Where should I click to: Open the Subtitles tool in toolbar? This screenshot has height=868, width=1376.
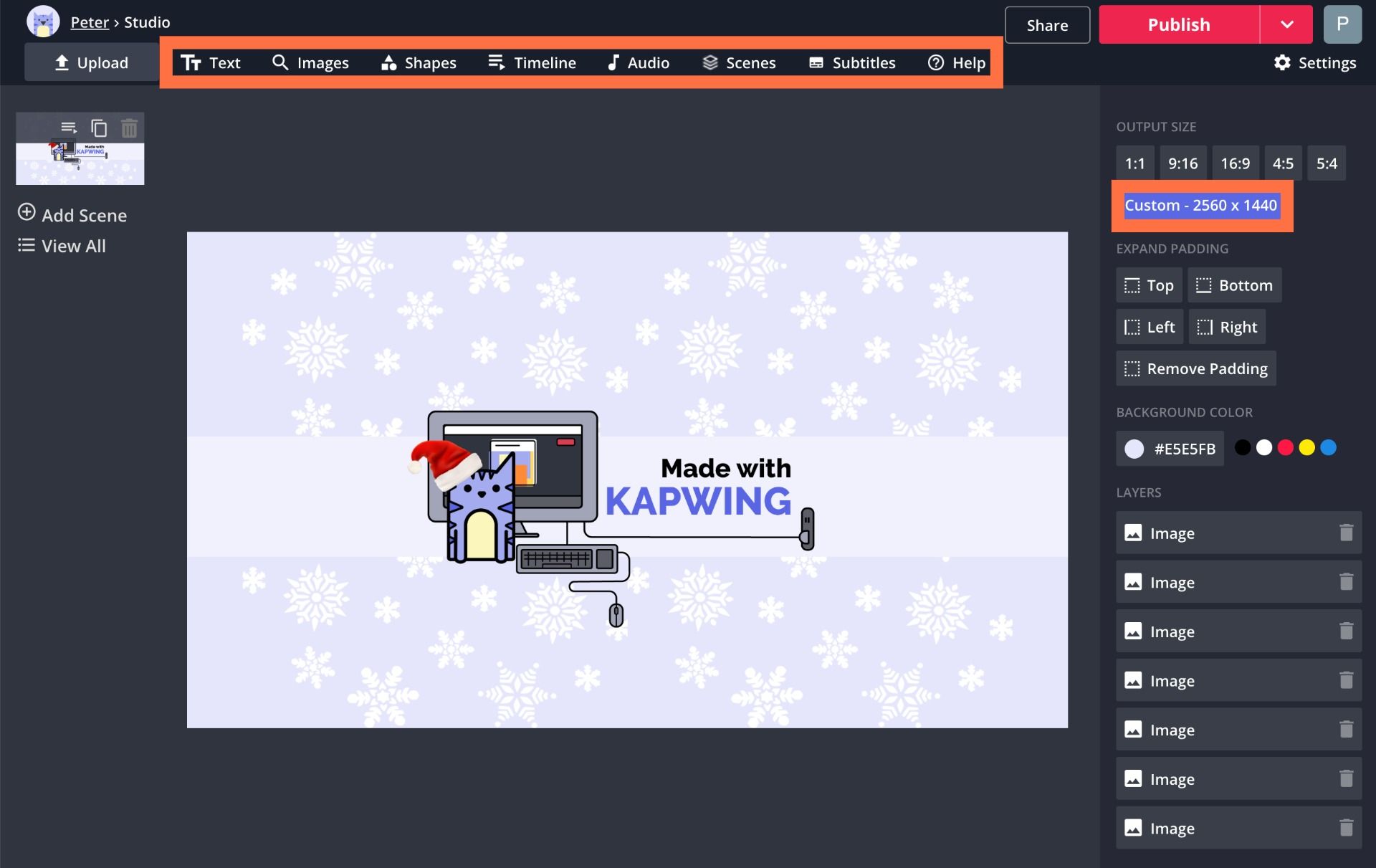852,63
